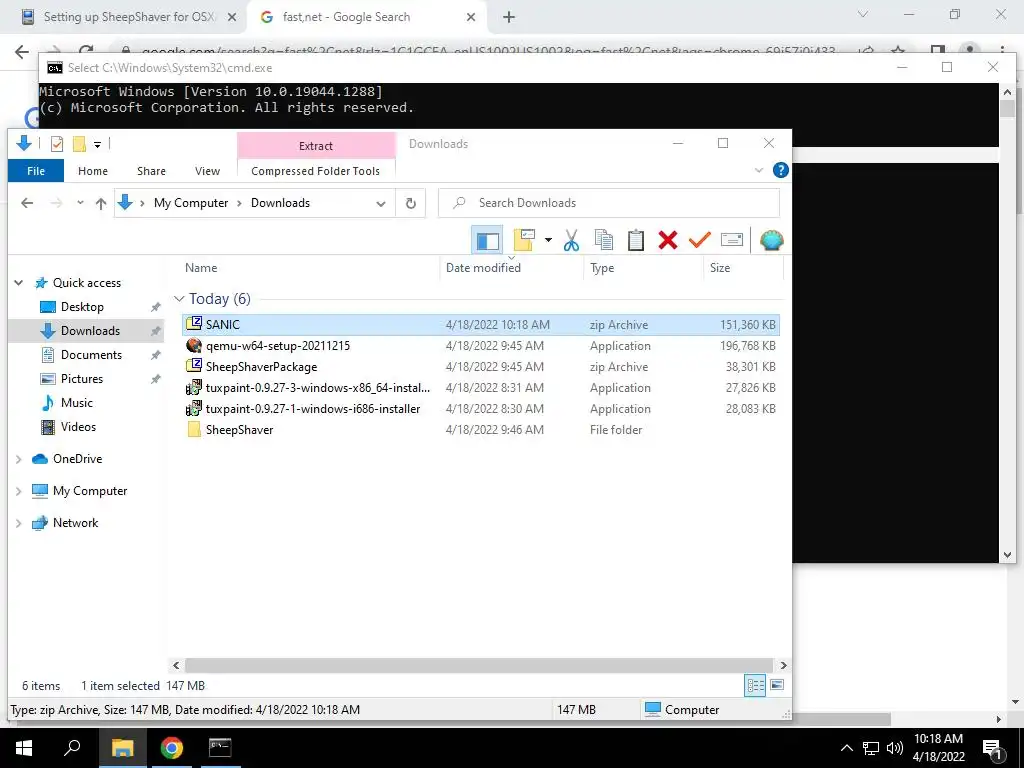Switch to the Share ribbon tab
The height and width of the screenshot is (768, 1024).
151,171
